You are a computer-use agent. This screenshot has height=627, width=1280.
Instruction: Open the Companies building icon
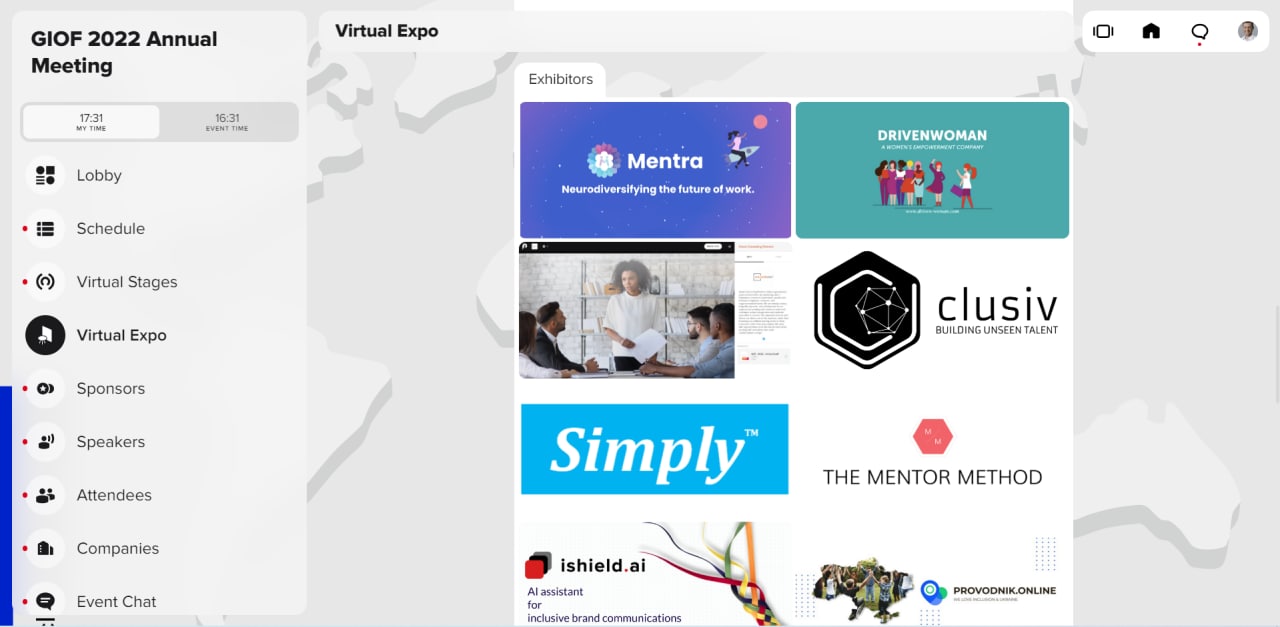click(45, 548)
